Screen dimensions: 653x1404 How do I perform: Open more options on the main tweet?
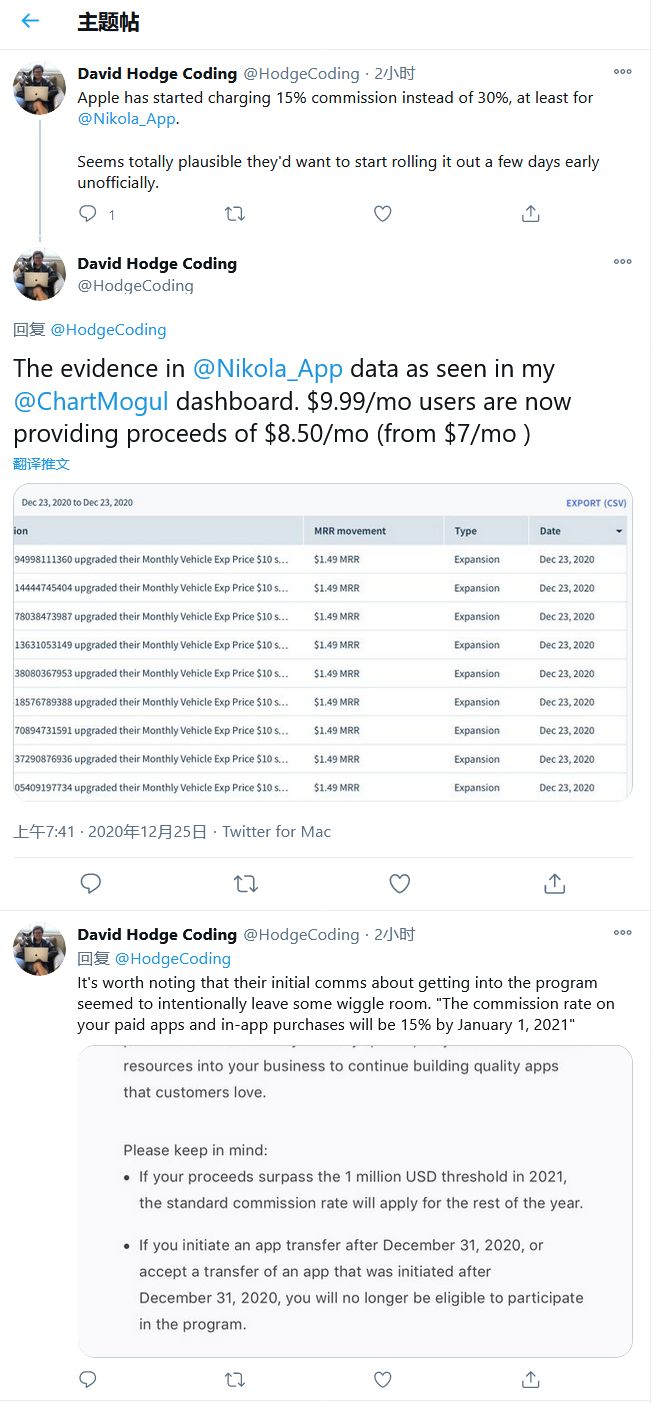tap(622, 262)
